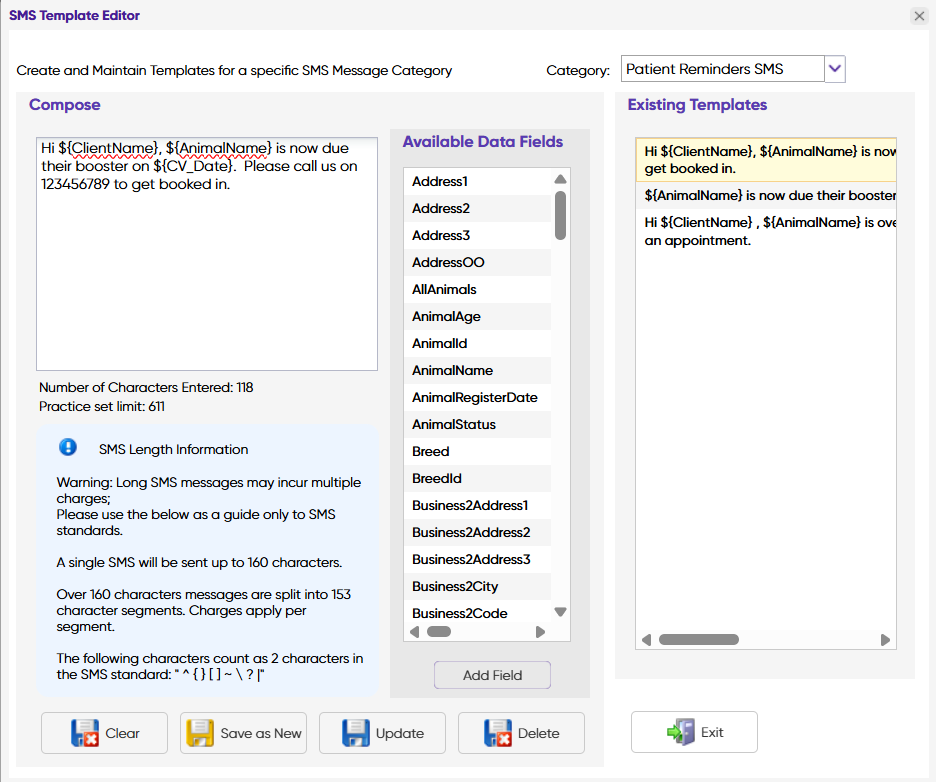This screenshot has height=782, width=936.
Task: Select the Address2 data field
Action: (x=478, y=208)
